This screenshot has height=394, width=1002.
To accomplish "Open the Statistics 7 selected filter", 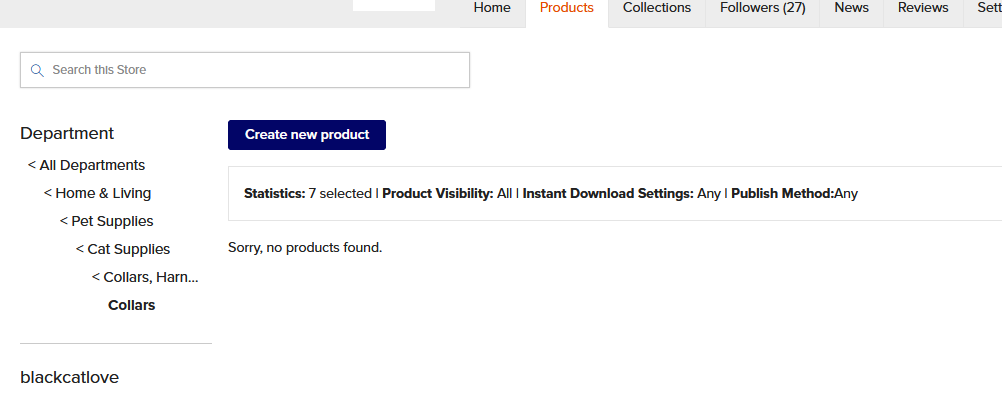I will 307,193.
